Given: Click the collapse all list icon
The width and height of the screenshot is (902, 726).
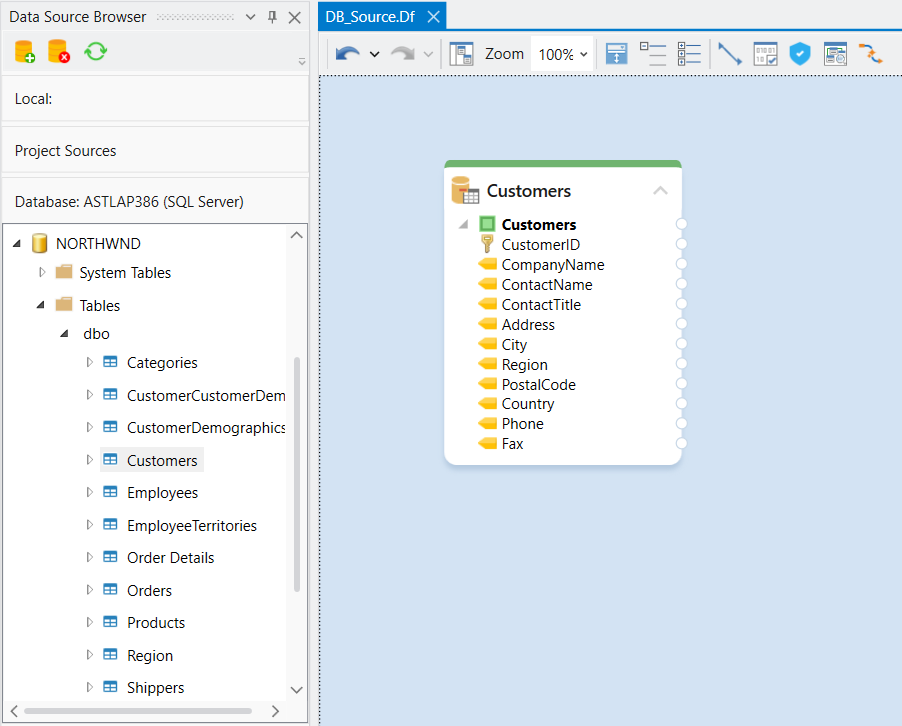Looking at the screenshot, I should point(652,54).
